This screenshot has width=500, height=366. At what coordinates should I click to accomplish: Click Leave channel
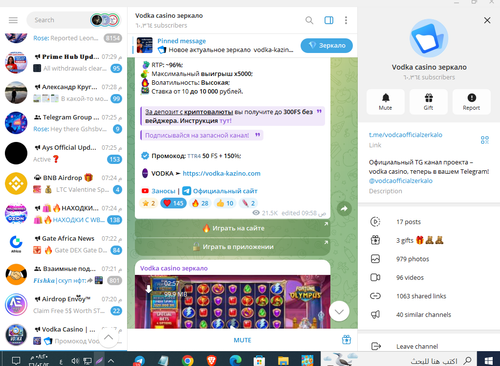(x=429, y=346)
